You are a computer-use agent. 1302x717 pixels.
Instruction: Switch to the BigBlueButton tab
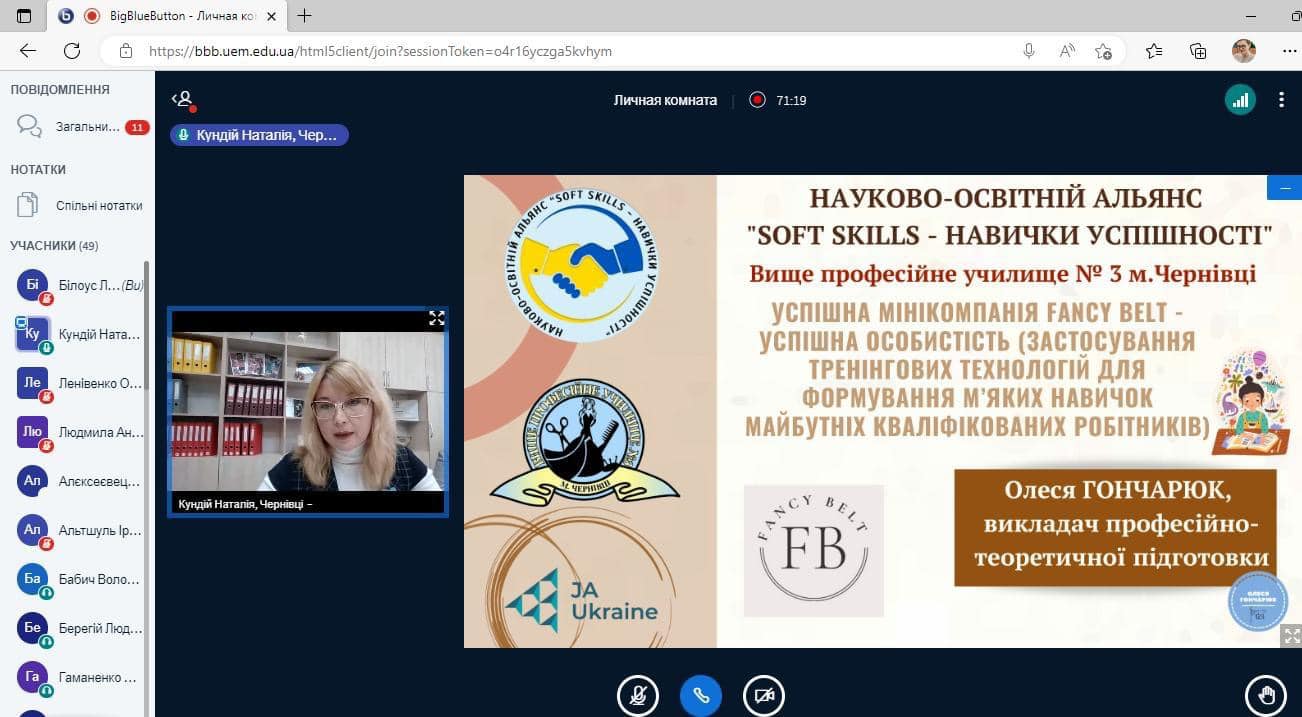(x=170, y=16)
